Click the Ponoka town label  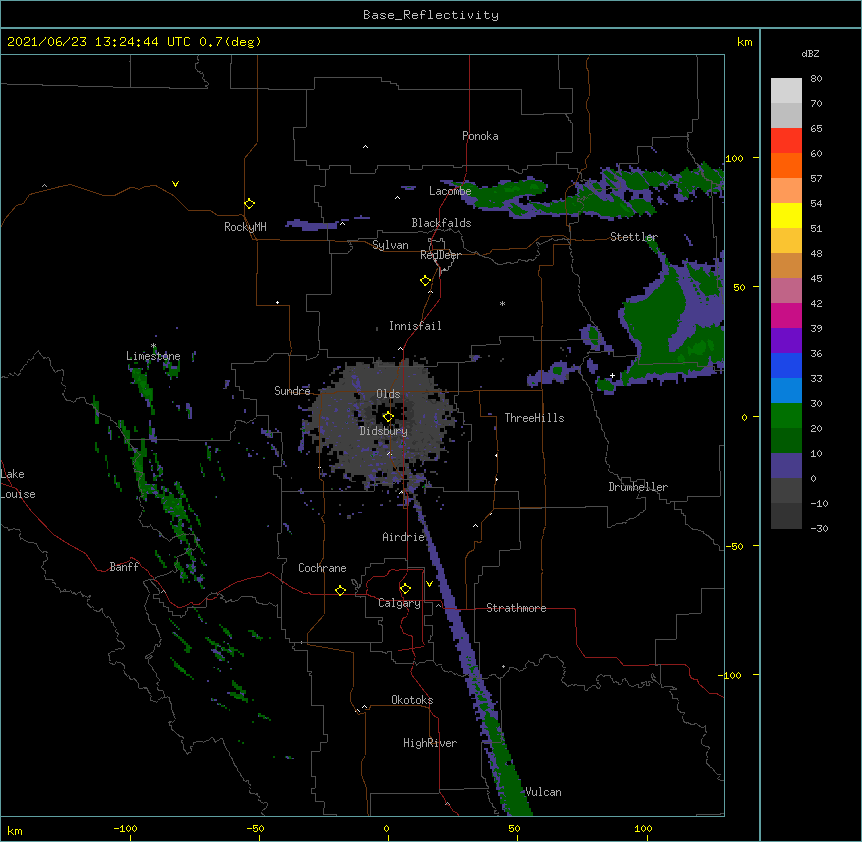click(480, 136)
